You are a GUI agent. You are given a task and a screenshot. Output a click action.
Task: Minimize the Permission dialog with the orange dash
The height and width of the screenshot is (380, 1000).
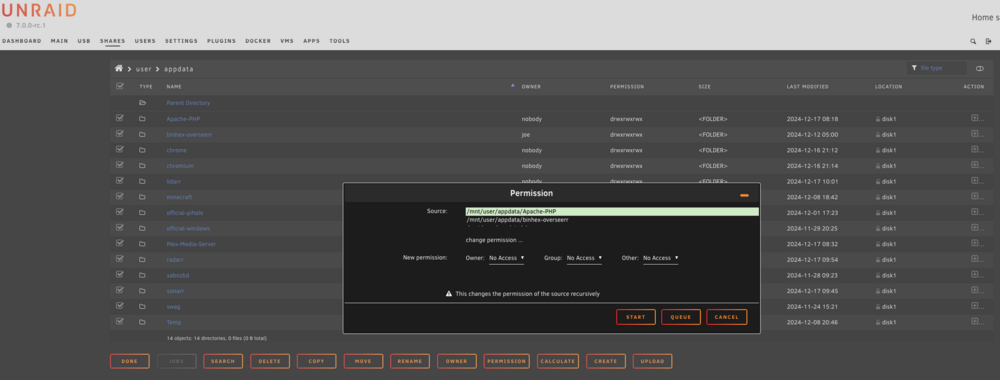click(x=744, y=195)
